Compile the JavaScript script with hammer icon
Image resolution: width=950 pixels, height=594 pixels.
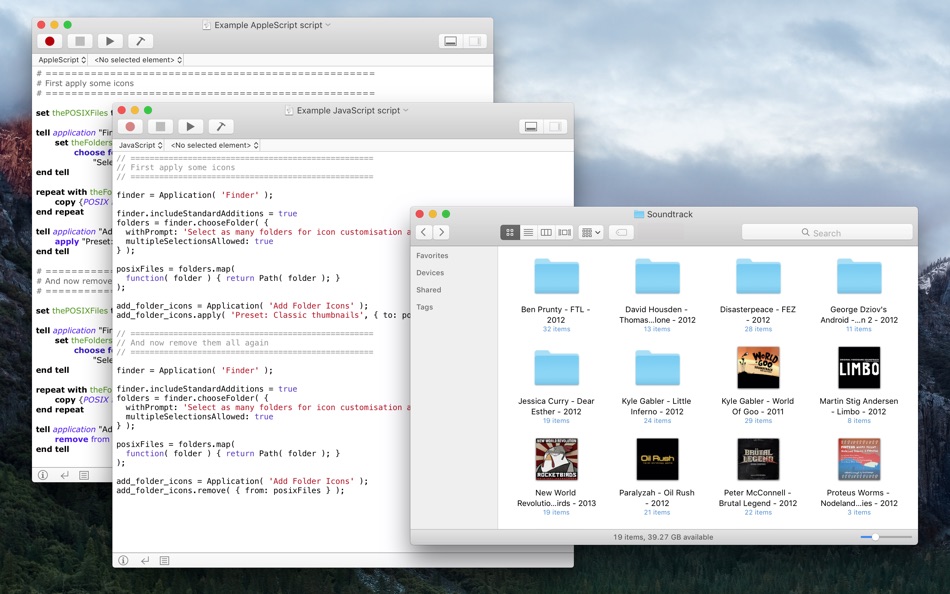221,127
